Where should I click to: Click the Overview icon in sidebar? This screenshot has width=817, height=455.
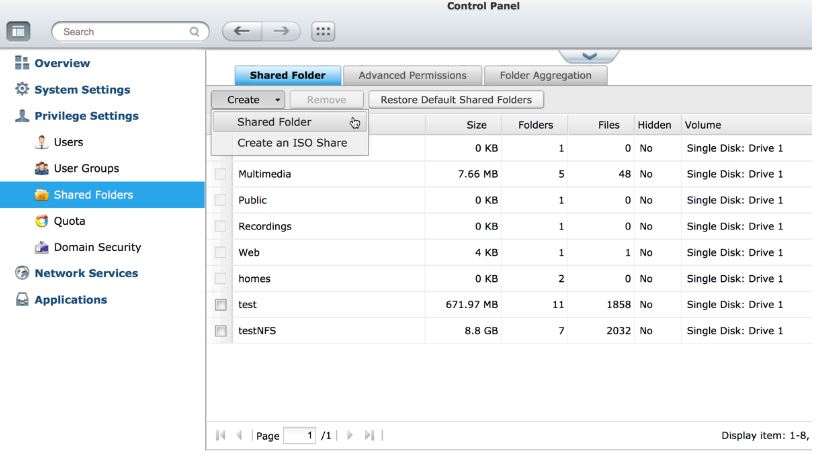click(x=22, y=63)
